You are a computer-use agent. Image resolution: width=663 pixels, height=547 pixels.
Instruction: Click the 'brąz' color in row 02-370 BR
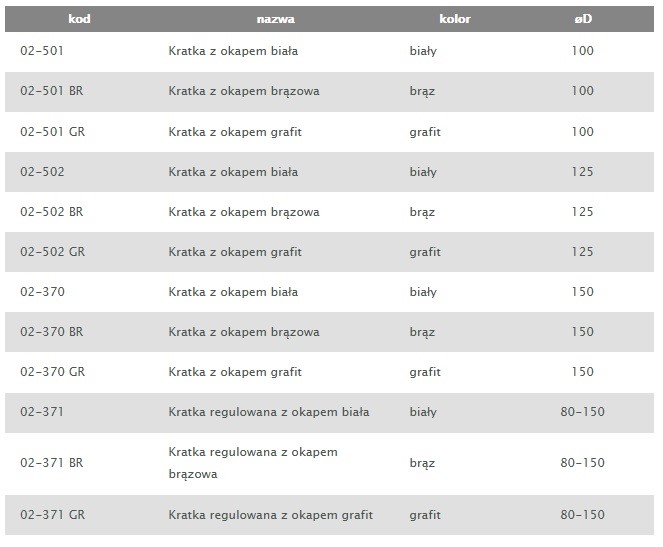(422, 332)
